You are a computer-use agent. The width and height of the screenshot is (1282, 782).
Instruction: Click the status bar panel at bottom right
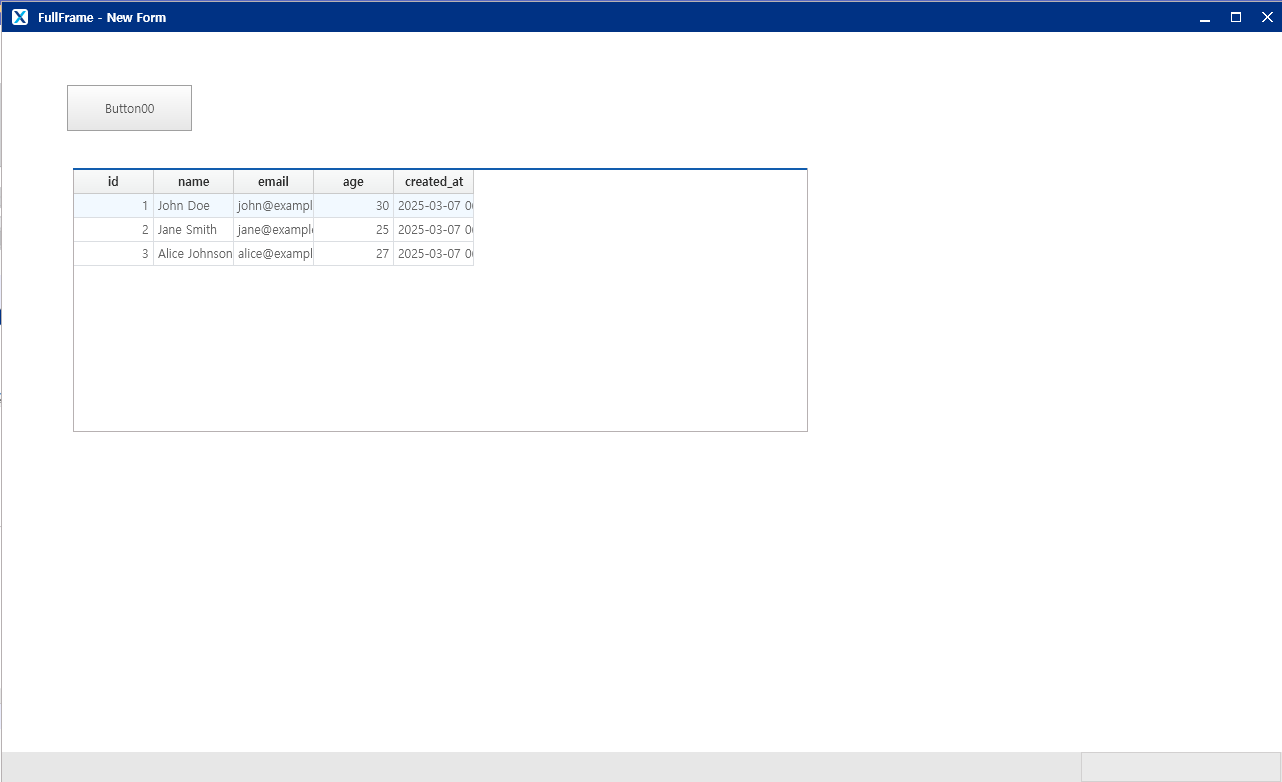pyautogui.click(x=1180, y=767)
